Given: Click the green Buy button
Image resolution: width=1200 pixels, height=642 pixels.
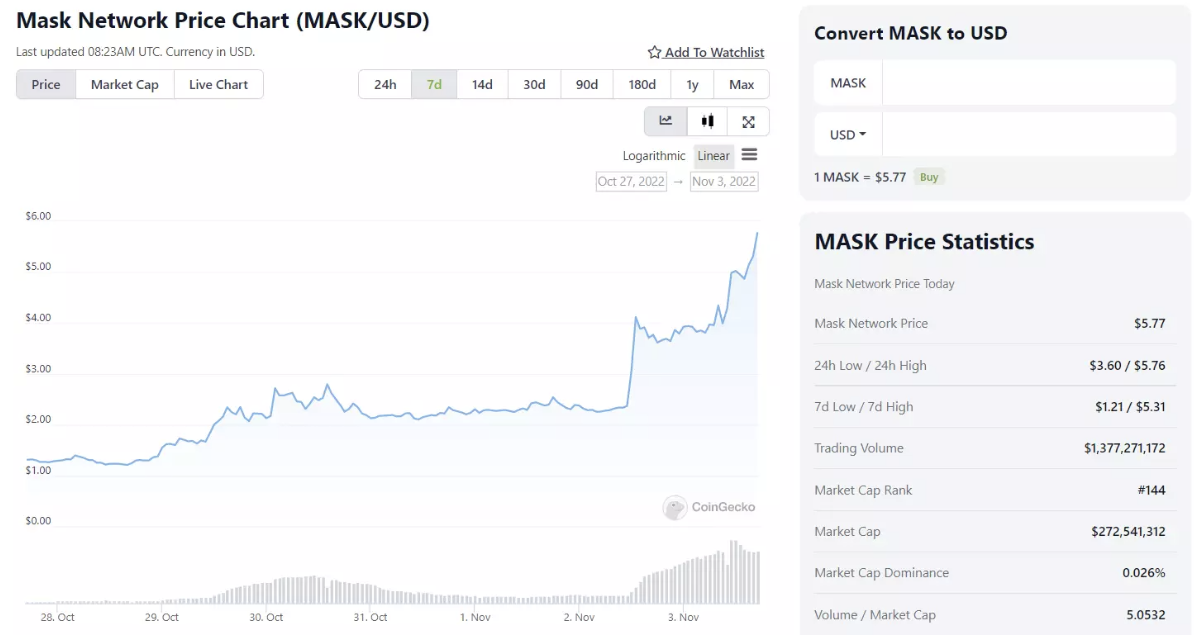Looking at the screenshot, I should click(x=929, y=177).
